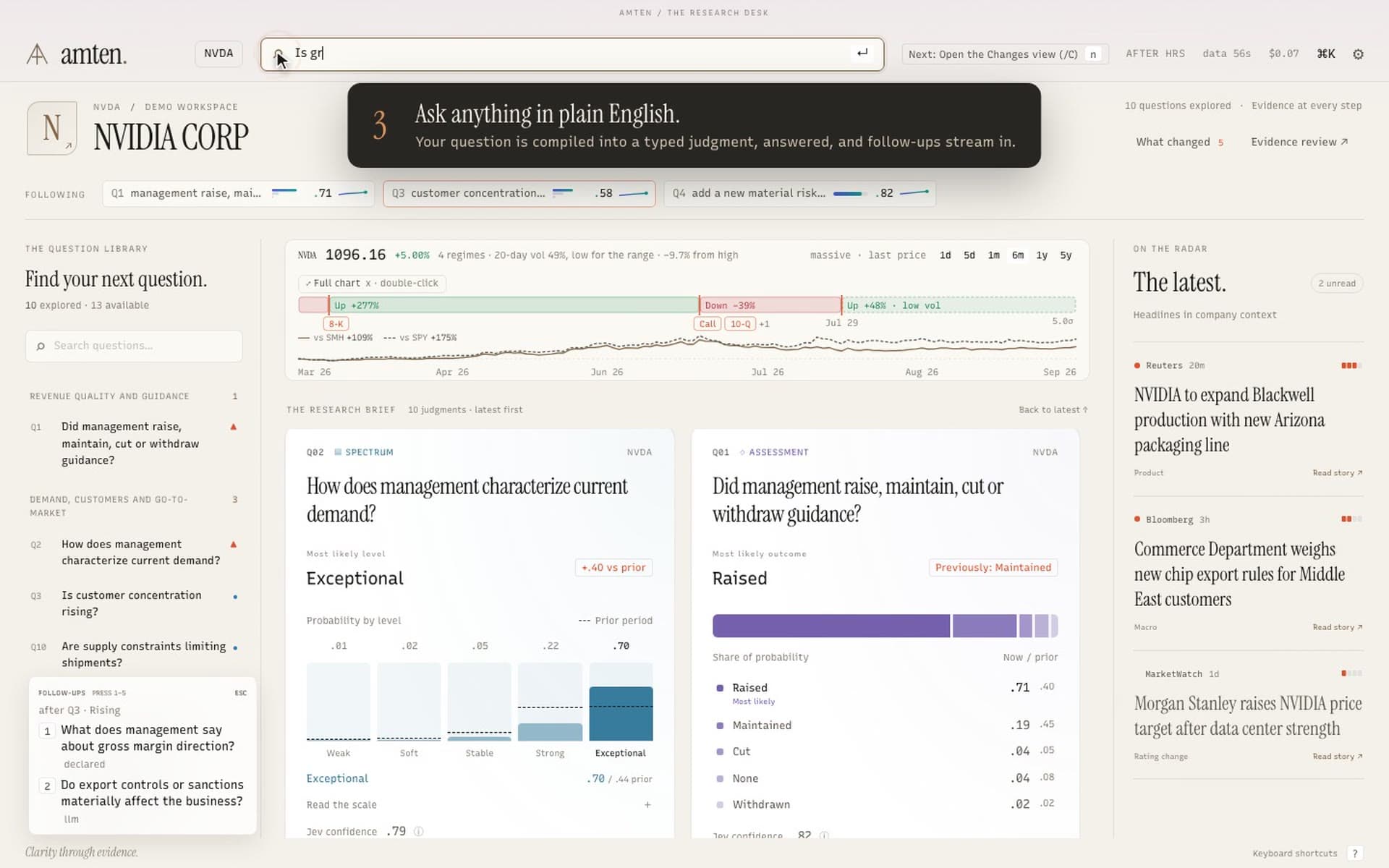Open question Q2 about current demand in library
The image size is (1389, 868).
tap(134, 553)
